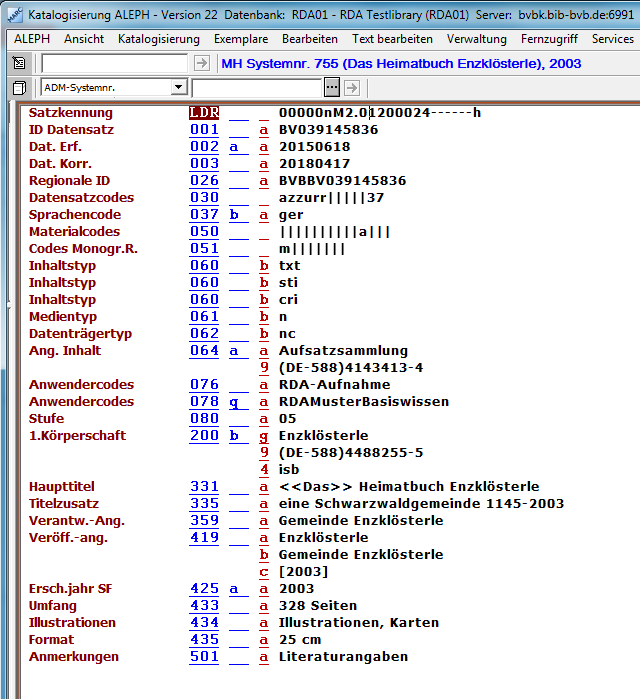Expand the ADM-Systemnr. dropdown
The width and height of the screenshot is (640, 699).
(178, 88)
